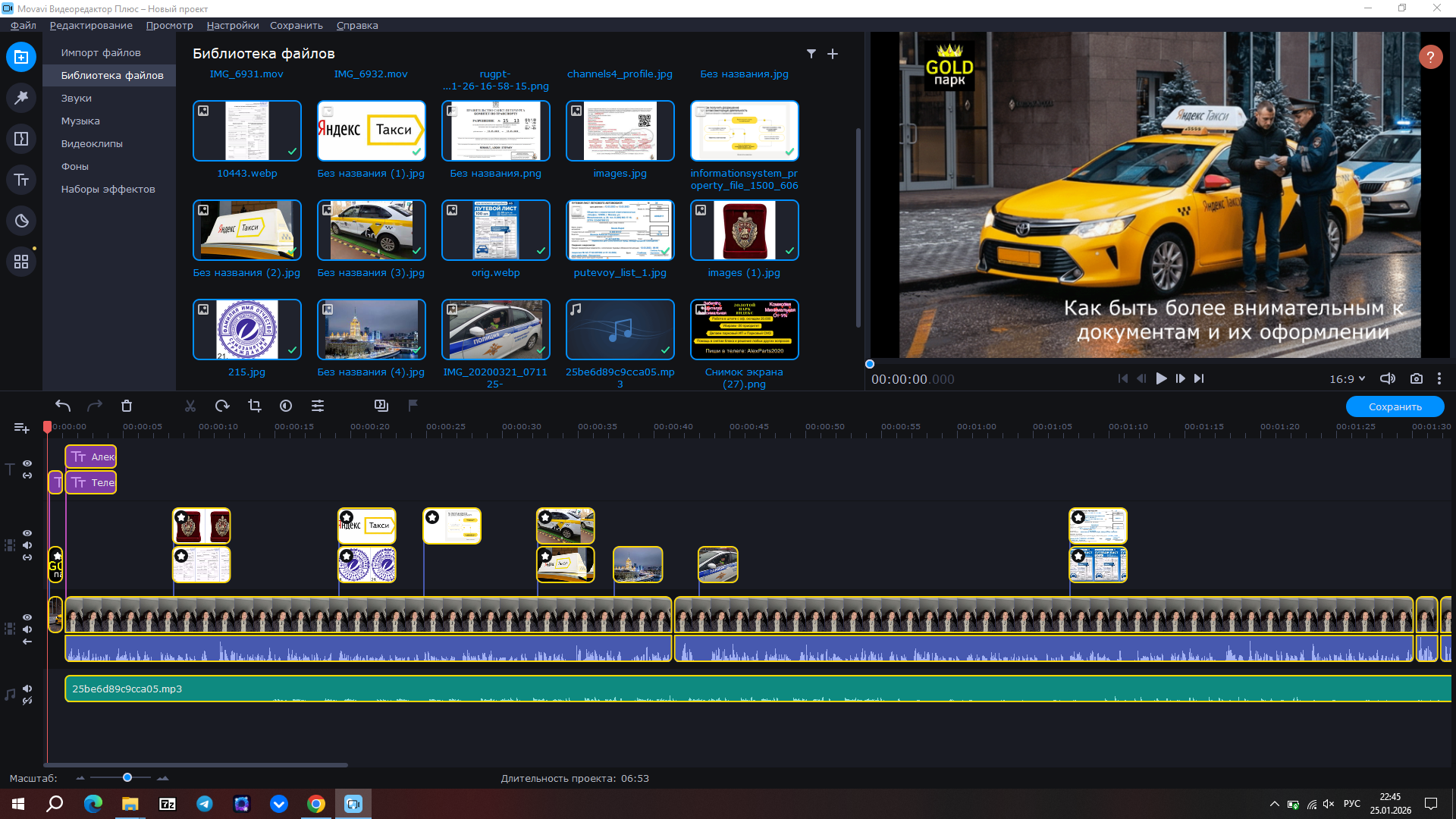
Task: Click the Delete trash icon
Action: (x=127, y=406)
